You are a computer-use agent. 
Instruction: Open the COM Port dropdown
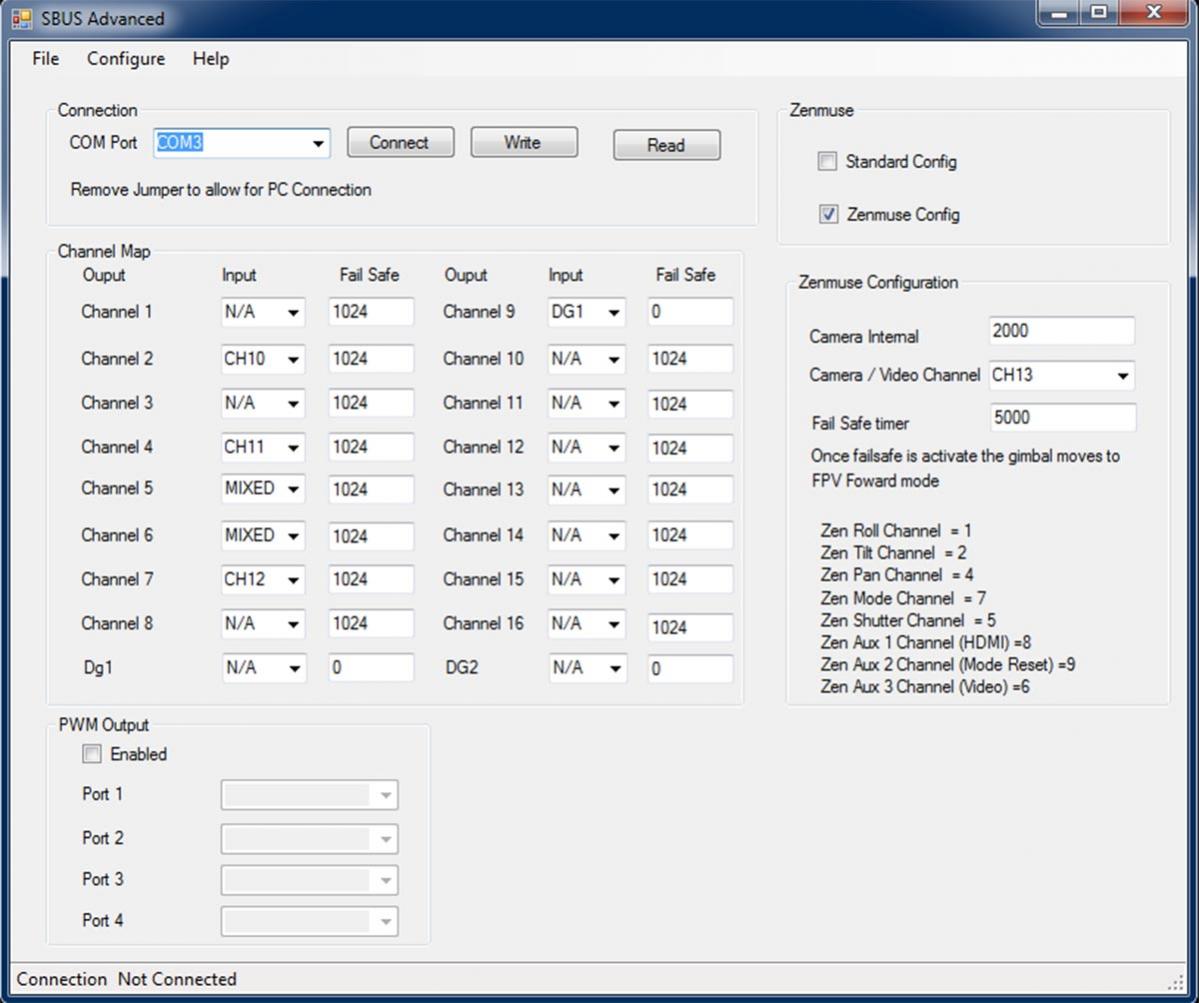pos(318,144)
